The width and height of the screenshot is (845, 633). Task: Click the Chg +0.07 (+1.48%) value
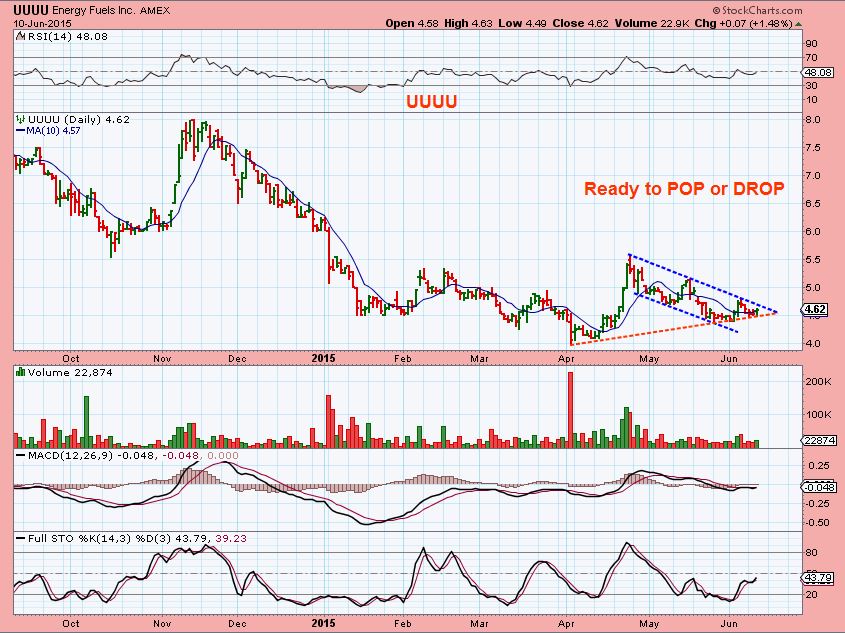743,24
